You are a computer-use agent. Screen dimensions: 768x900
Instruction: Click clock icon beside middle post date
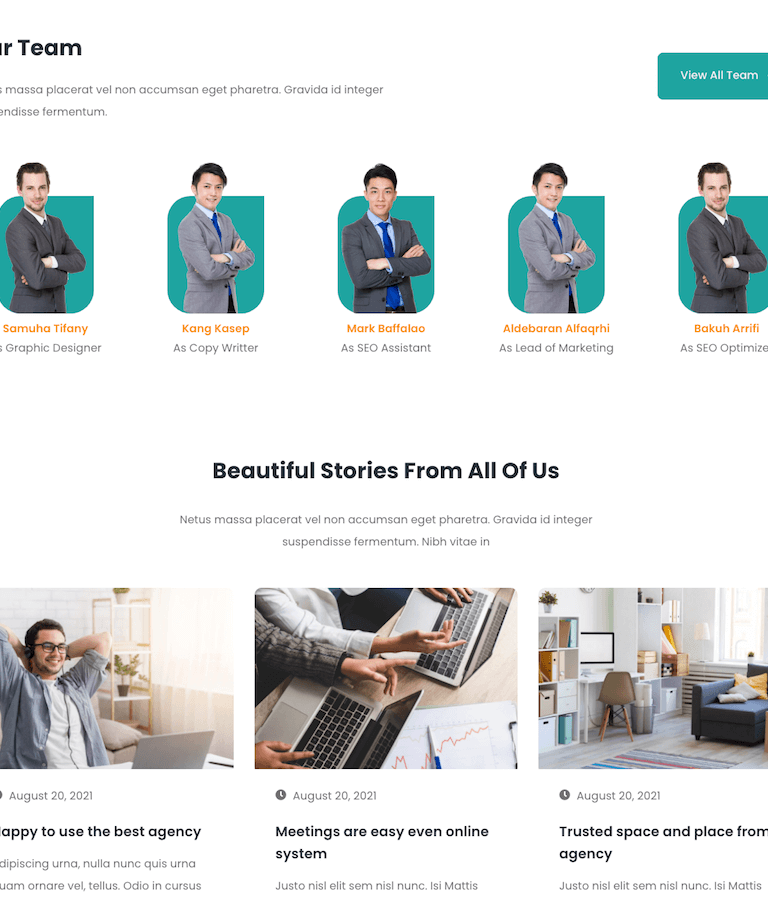coord(281,795)
